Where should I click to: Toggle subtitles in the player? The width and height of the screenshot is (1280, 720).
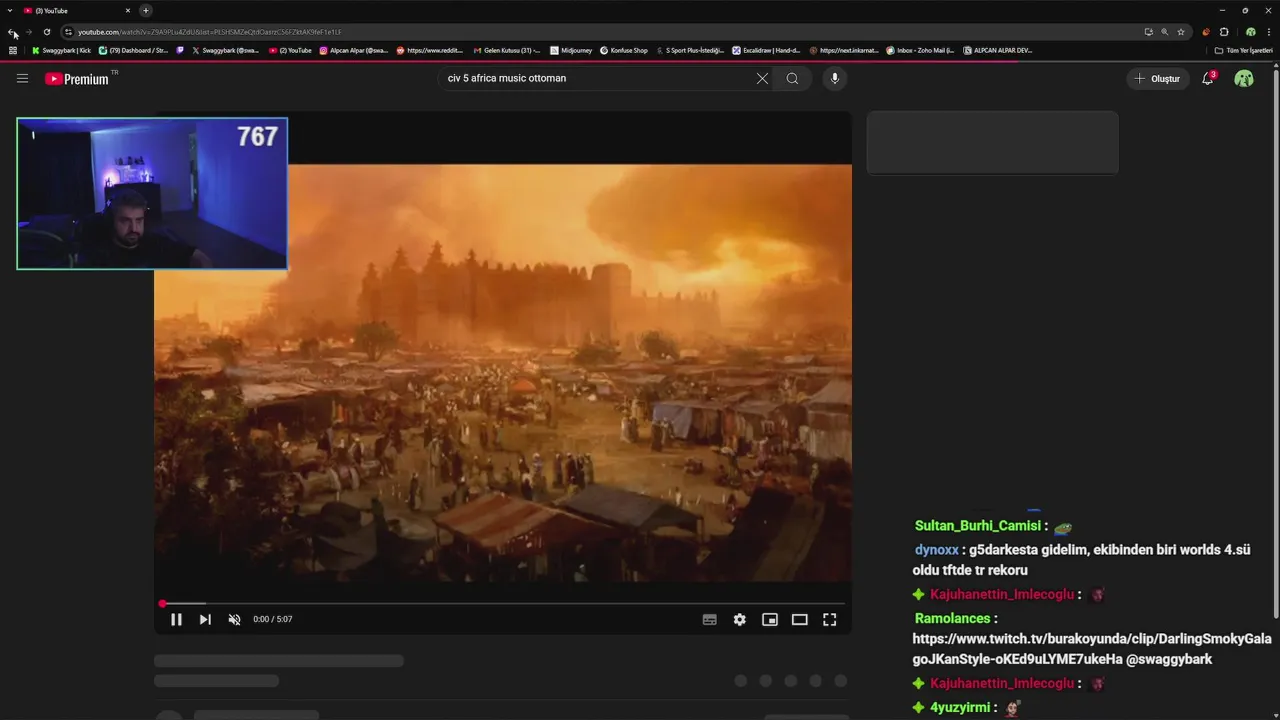coord(709,619)
